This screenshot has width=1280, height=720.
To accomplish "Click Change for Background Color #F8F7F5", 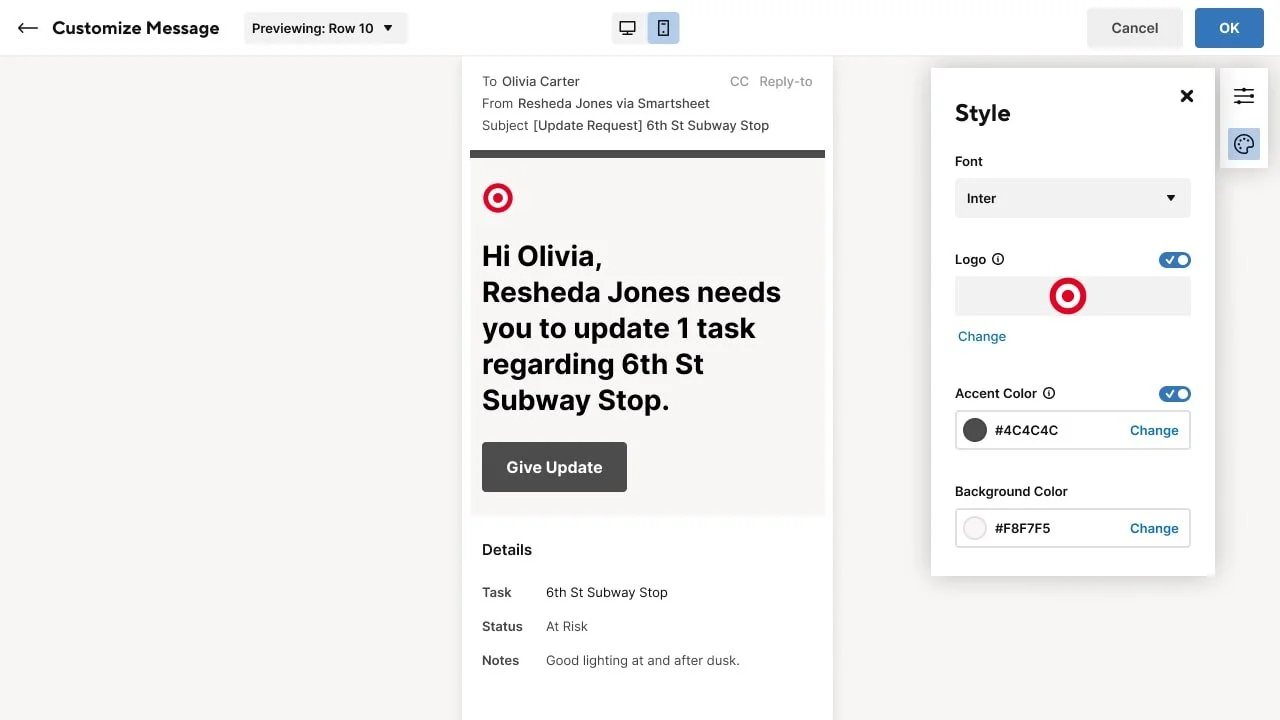I will pos(1154,528).
